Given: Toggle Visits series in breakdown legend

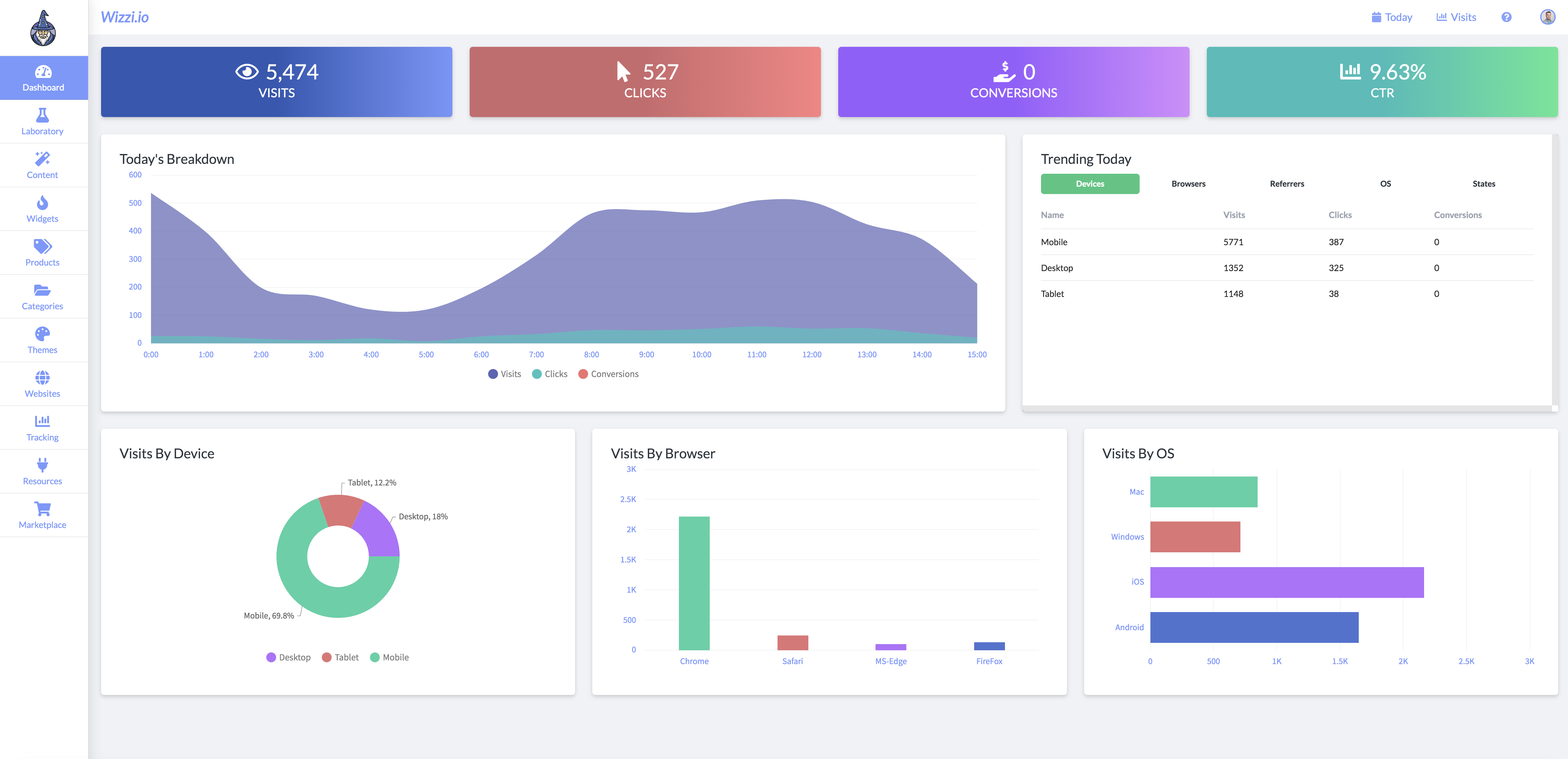Looking at the screenshot, I should click(x=504, y=374).
